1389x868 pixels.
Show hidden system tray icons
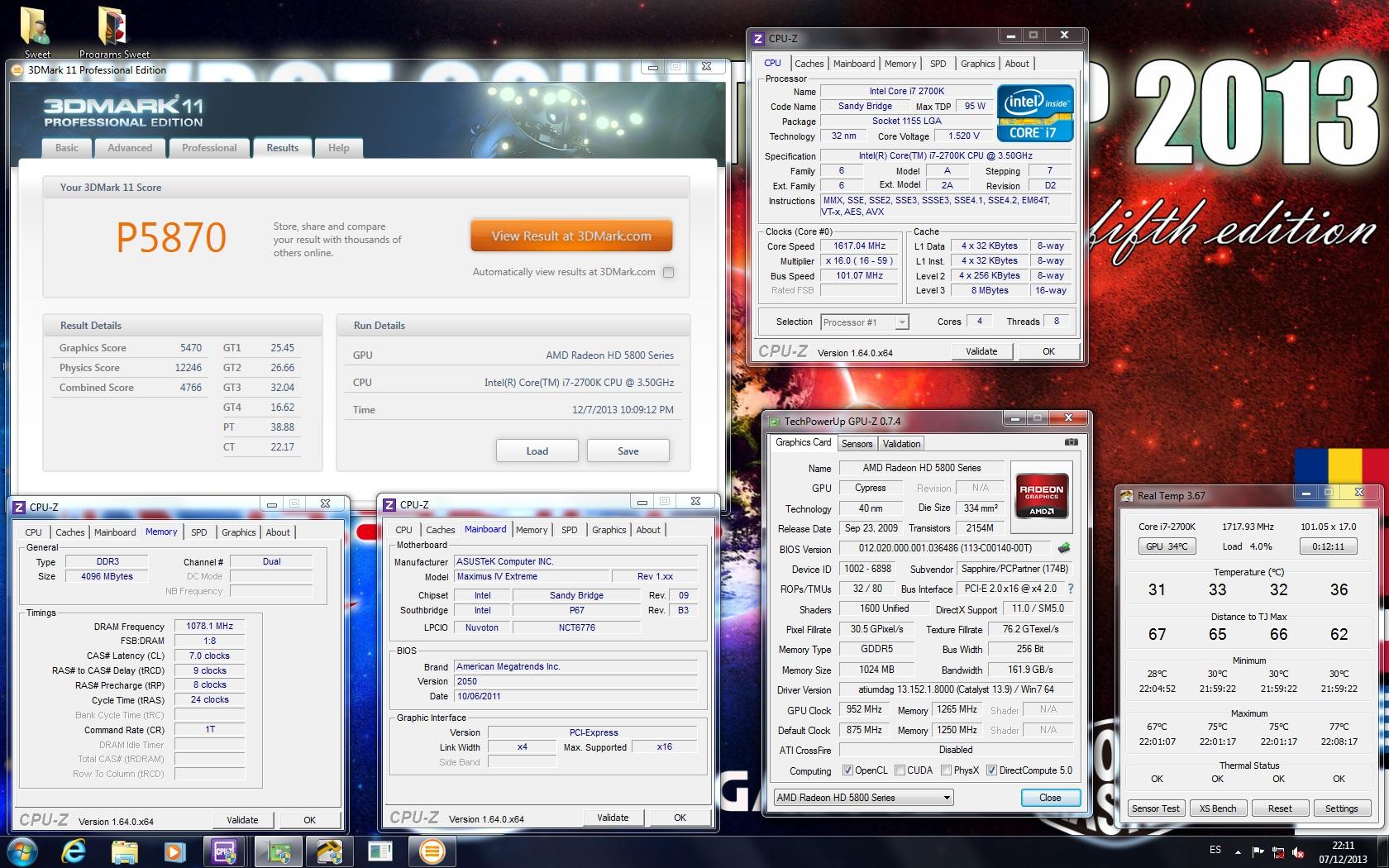click(1238, 851)
